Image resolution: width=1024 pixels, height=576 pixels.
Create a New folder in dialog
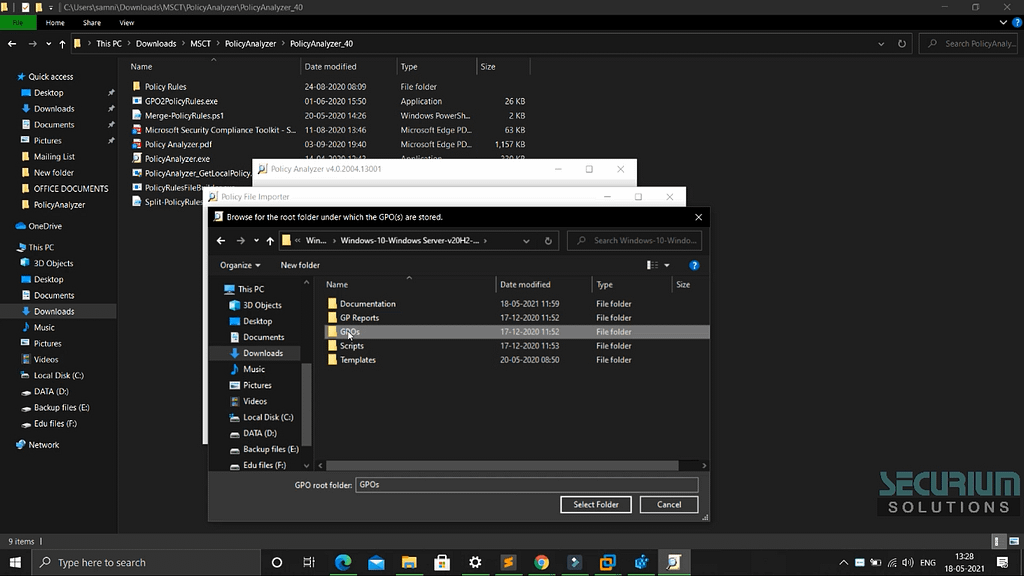tap(300, 265)
